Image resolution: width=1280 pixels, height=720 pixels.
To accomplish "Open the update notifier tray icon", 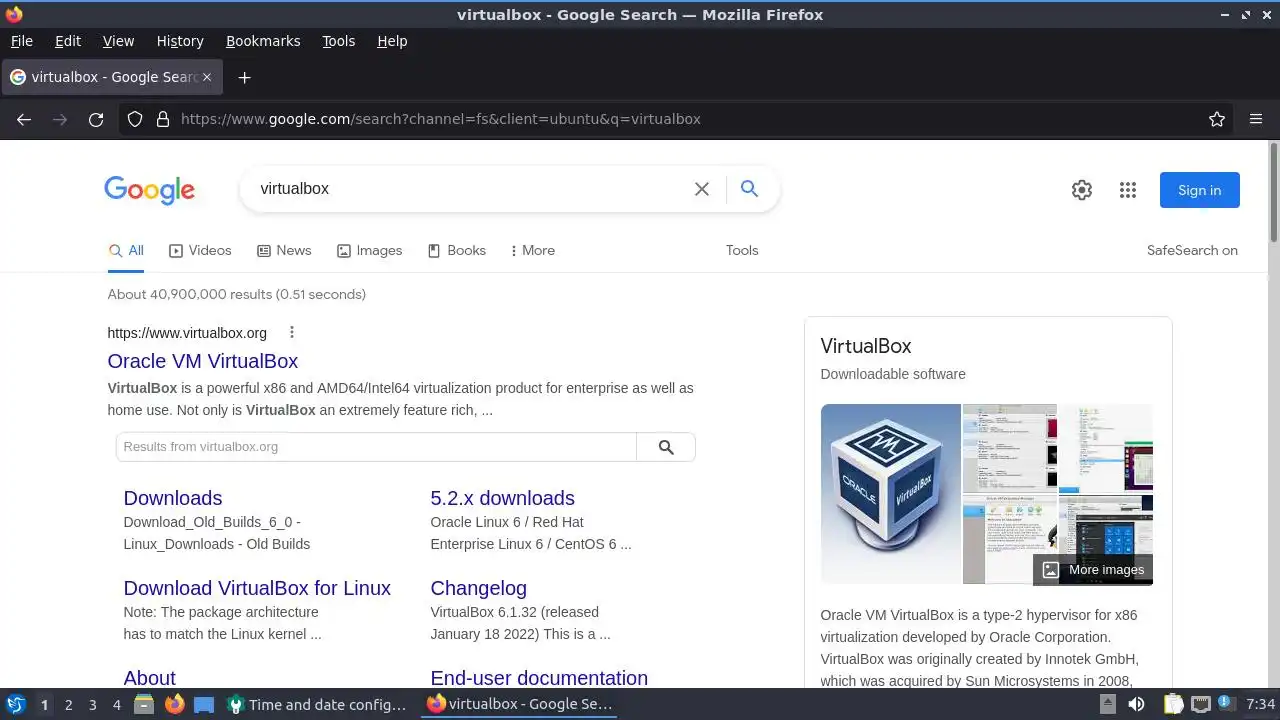I will click(1225, 705).
